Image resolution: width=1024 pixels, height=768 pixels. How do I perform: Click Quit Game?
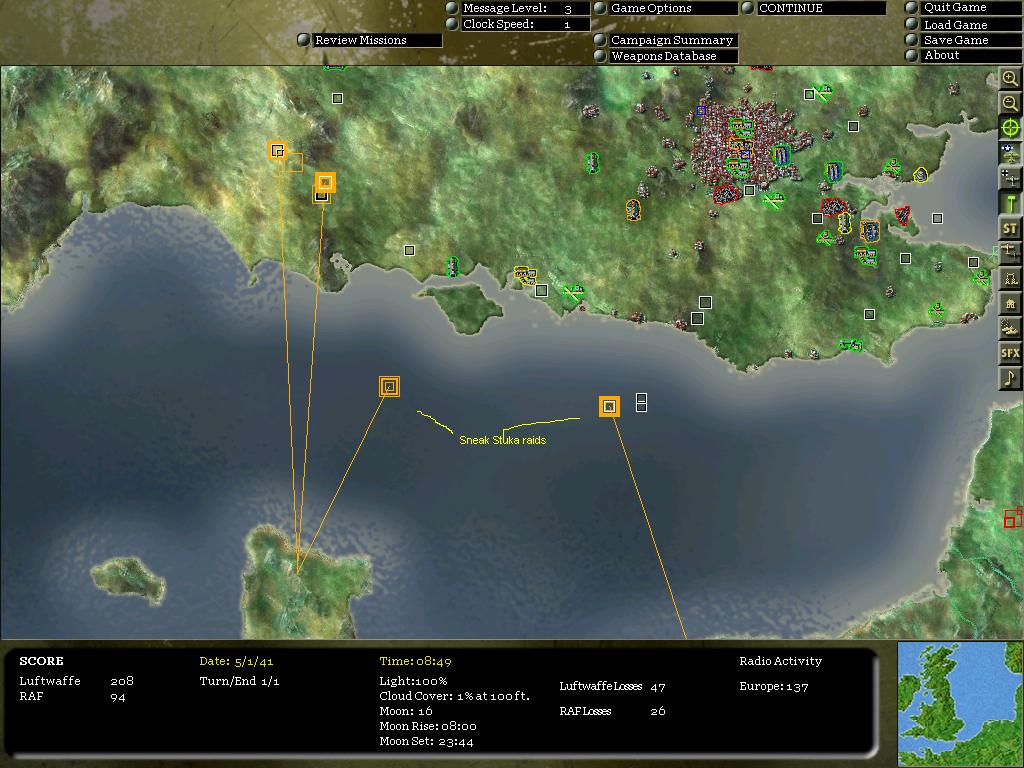972,8
